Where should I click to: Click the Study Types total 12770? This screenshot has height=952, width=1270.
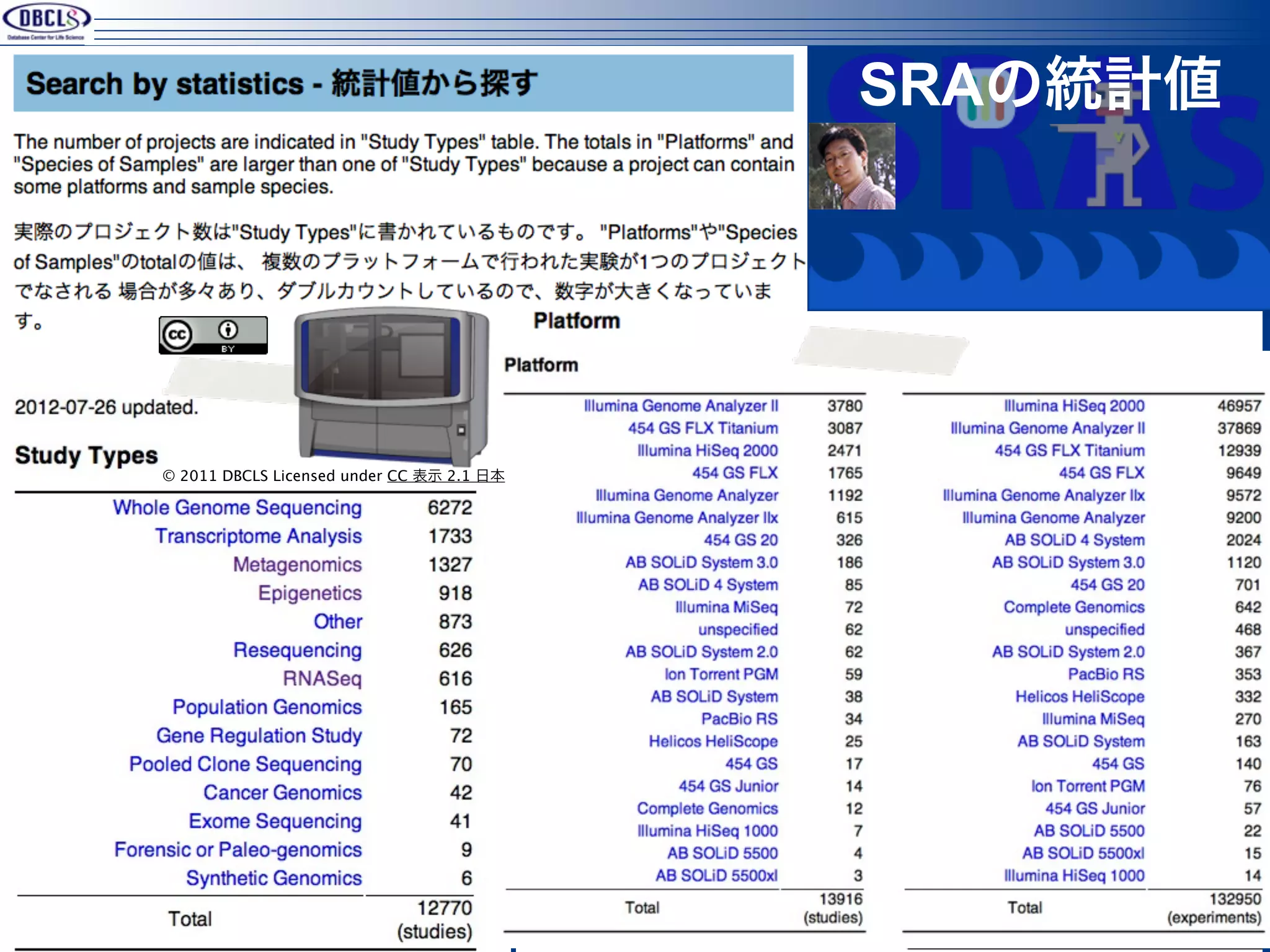(x=445, y=908)
